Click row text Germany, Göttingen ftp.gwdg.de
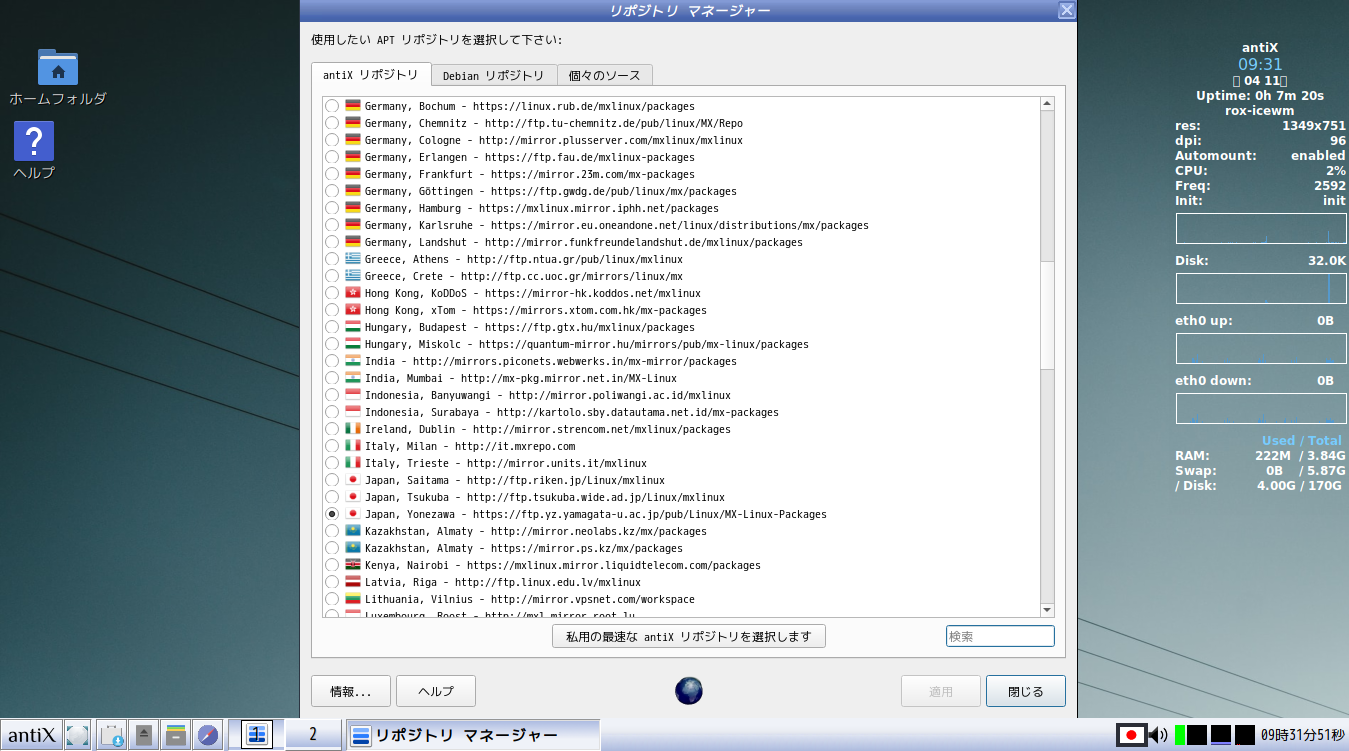The image size is (1349, 751). coord(551,191)
